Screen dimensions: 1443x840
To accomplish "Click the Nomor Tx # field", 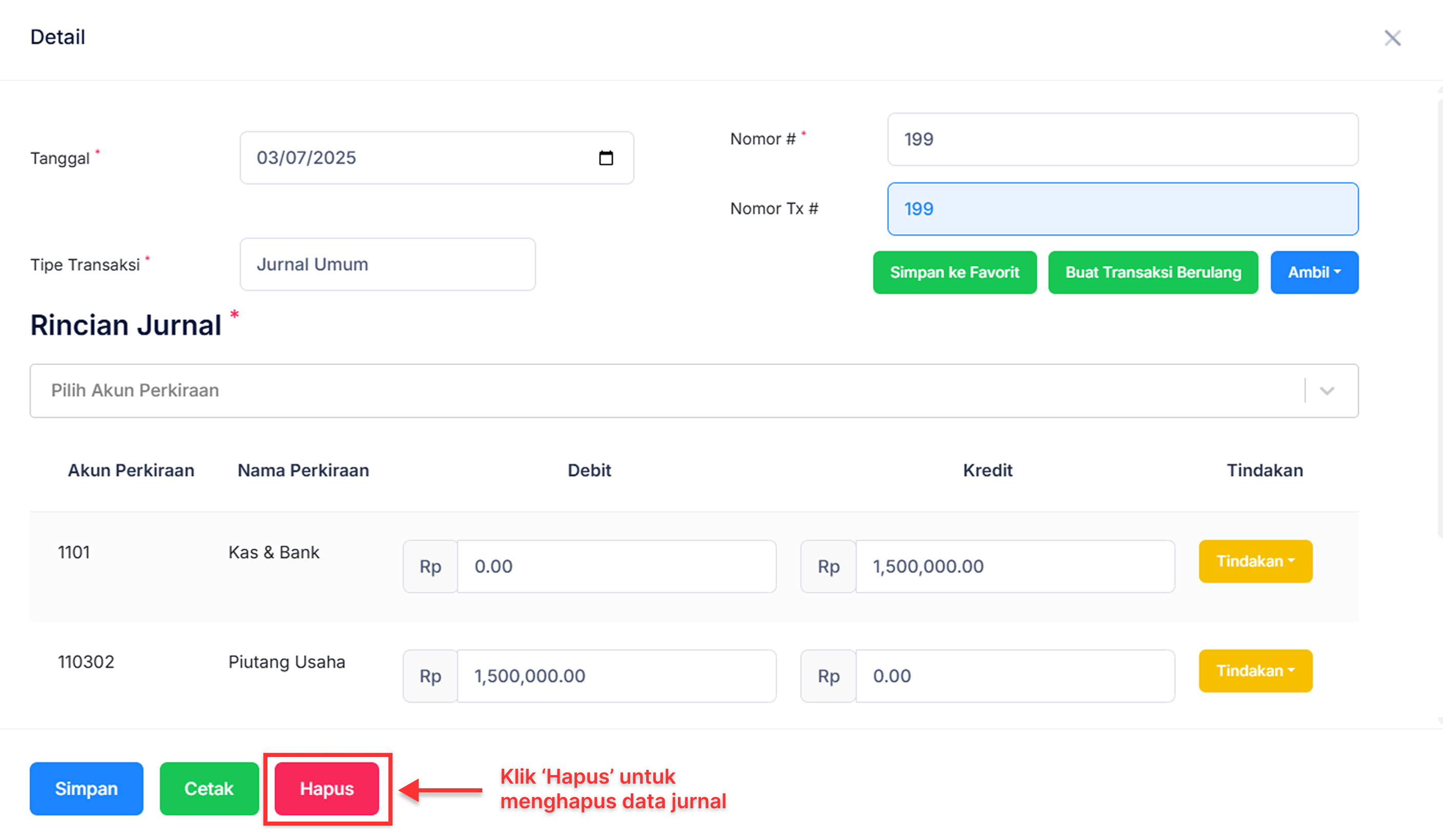I will click(1122, 209).
